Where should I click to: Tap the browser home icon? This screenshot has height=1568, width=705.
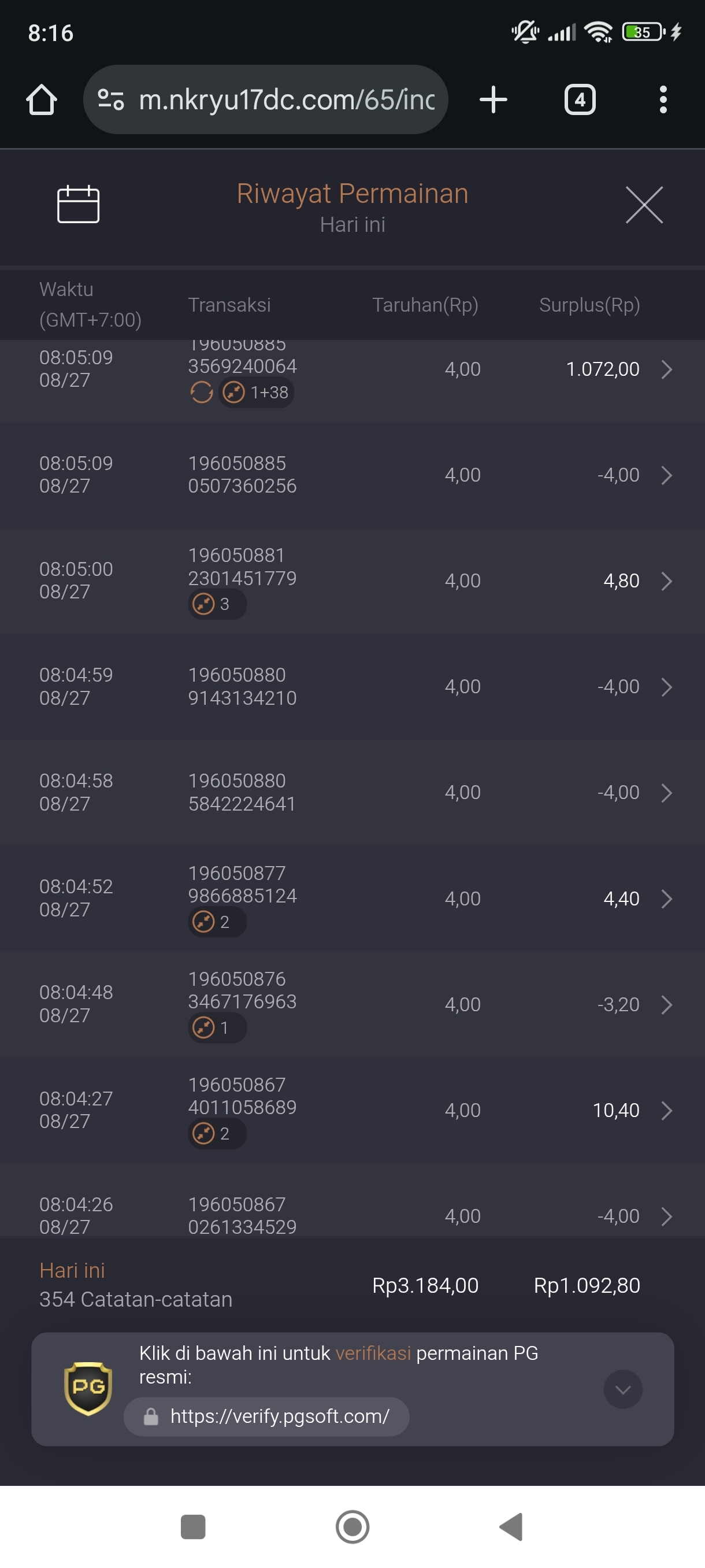click(42, 99)
